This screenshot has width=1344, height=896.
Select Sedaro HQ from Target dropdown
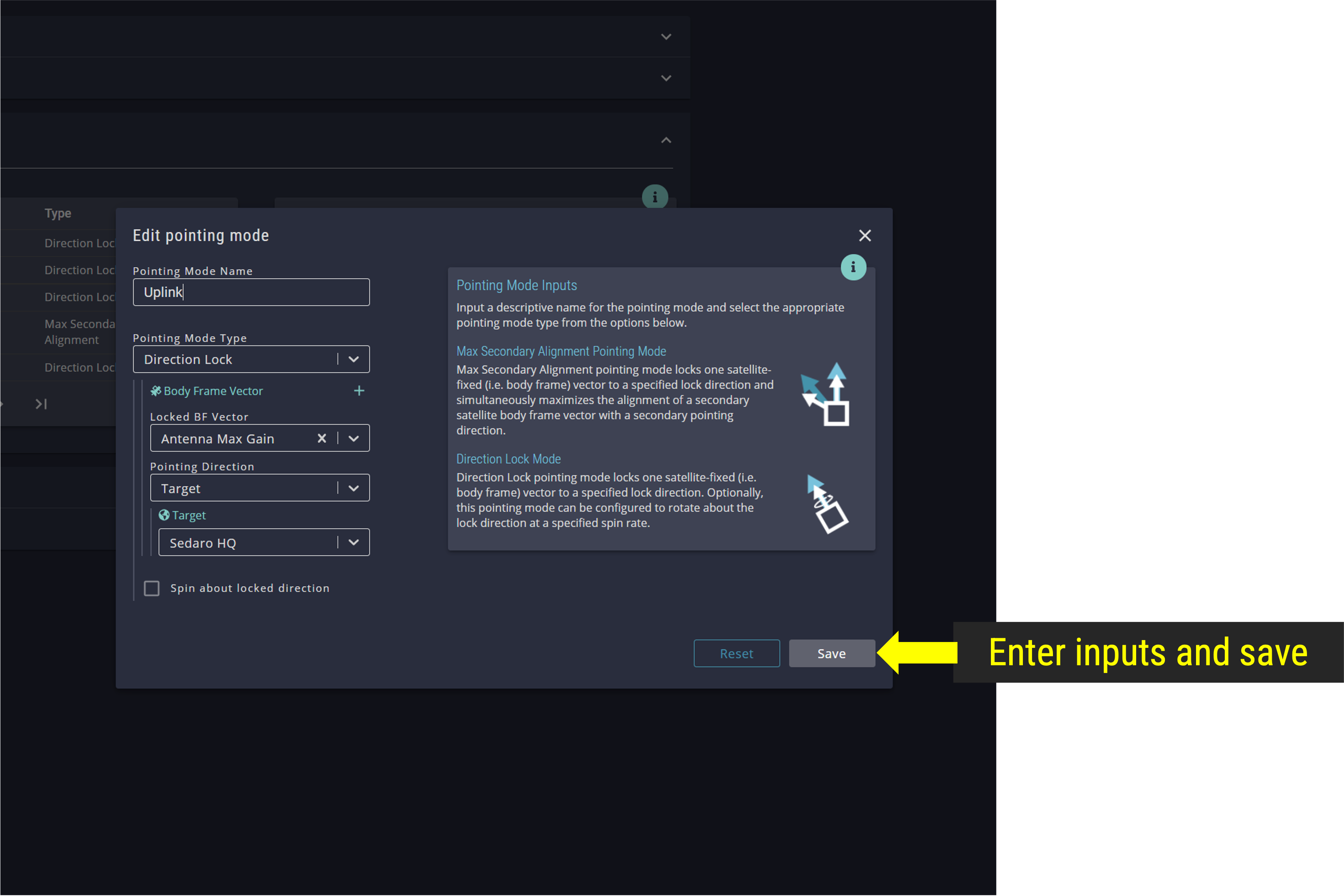(x=264, y=543)
